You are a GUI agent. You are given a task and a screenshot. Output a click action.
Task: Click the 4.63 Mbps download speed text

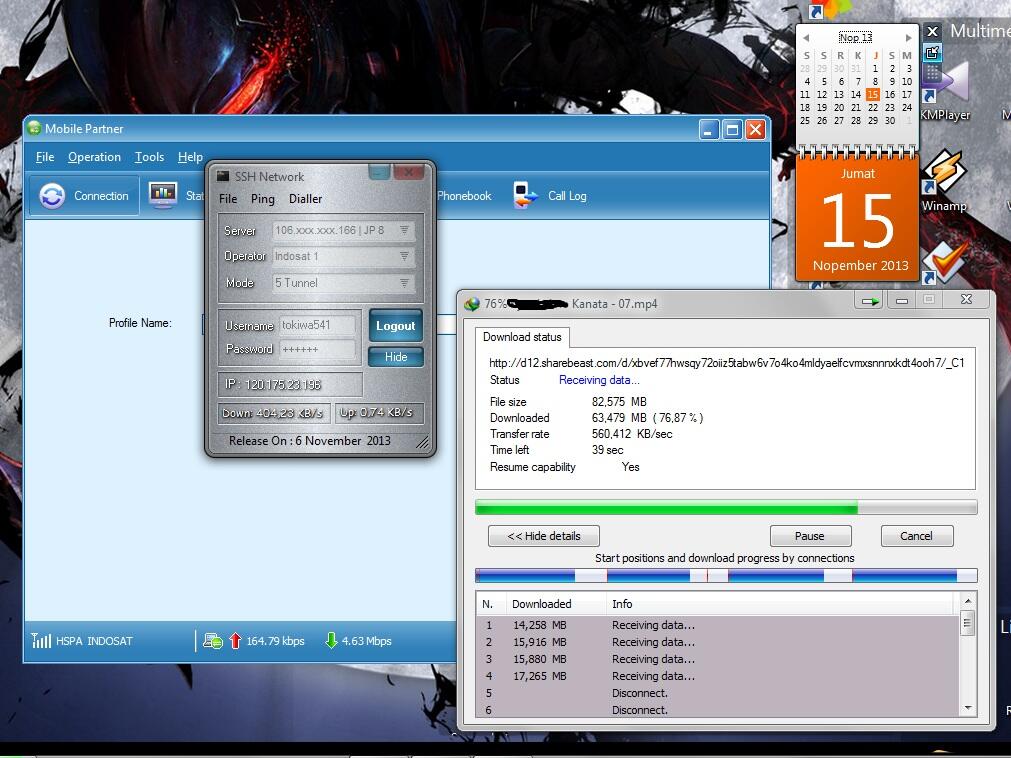[366, 641]
